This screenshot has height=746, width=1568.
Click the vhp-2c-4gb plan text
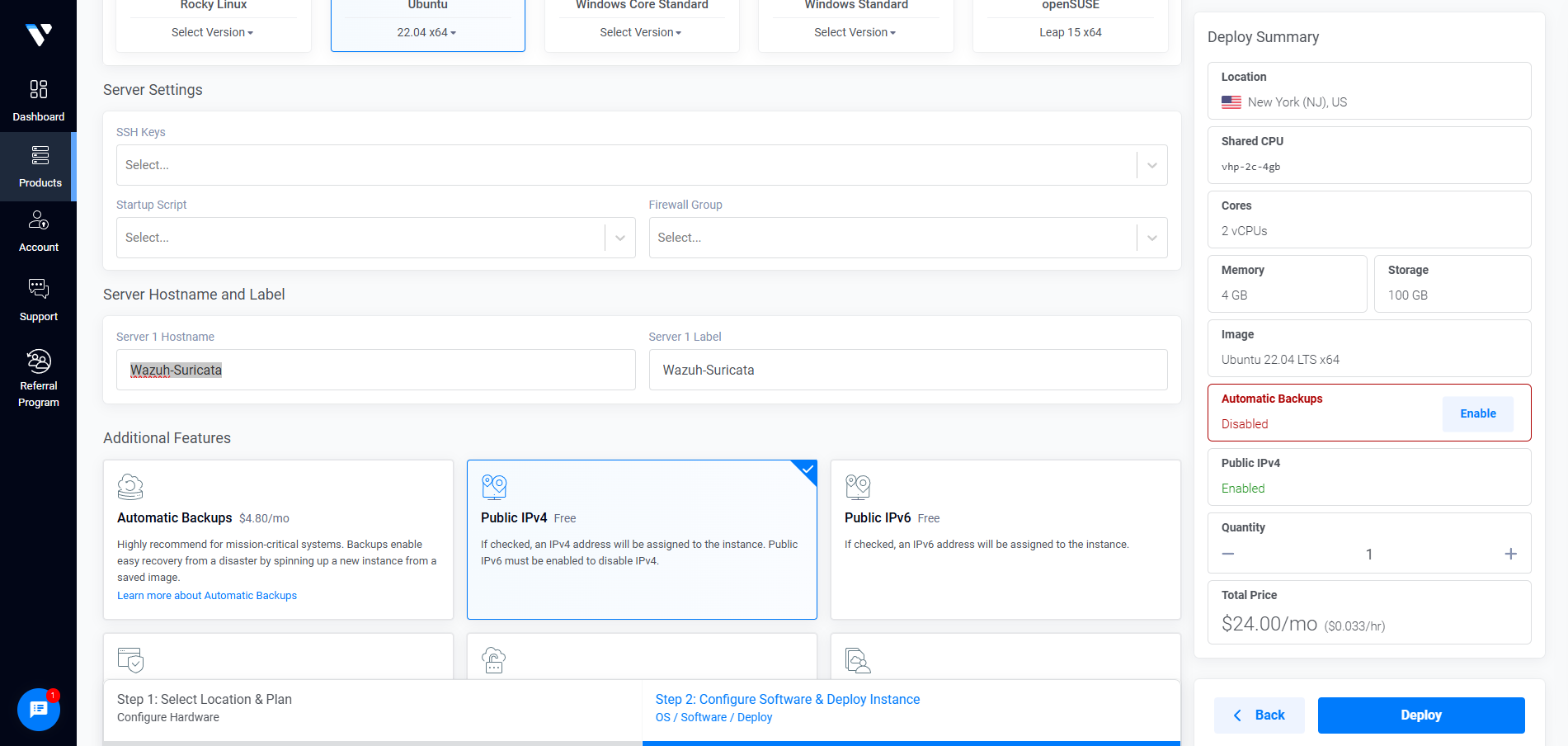click(1250, 167)
